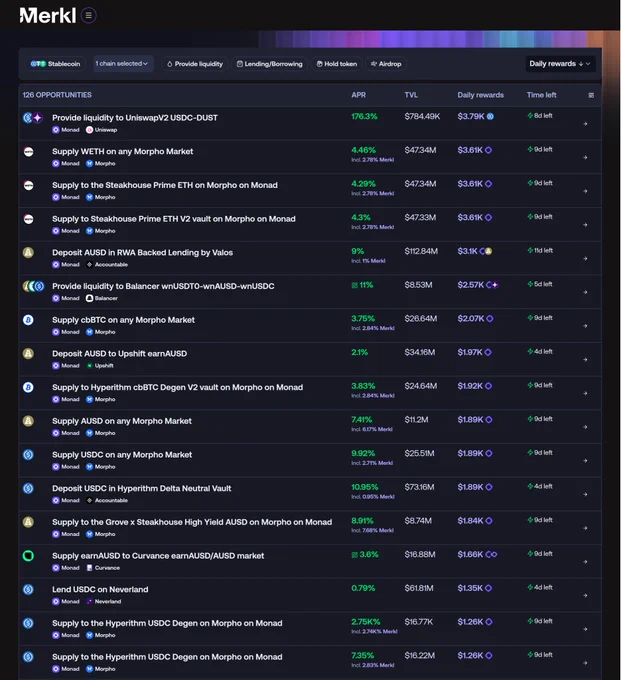This screenshot has width=621, height=680.
Task: Sort by Time left column header
Action: click(x=542, y=95)
